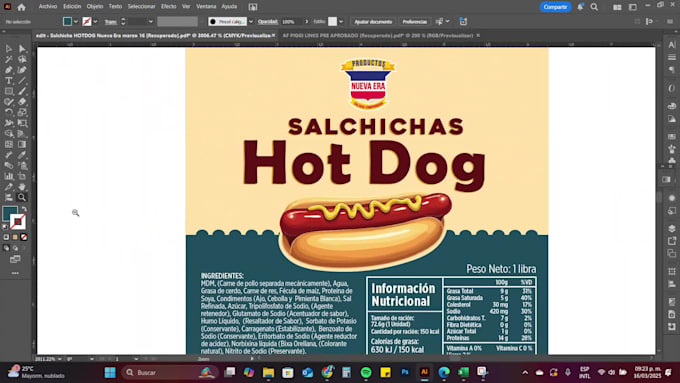Change the screen mode button

click(x=15, y=259)
